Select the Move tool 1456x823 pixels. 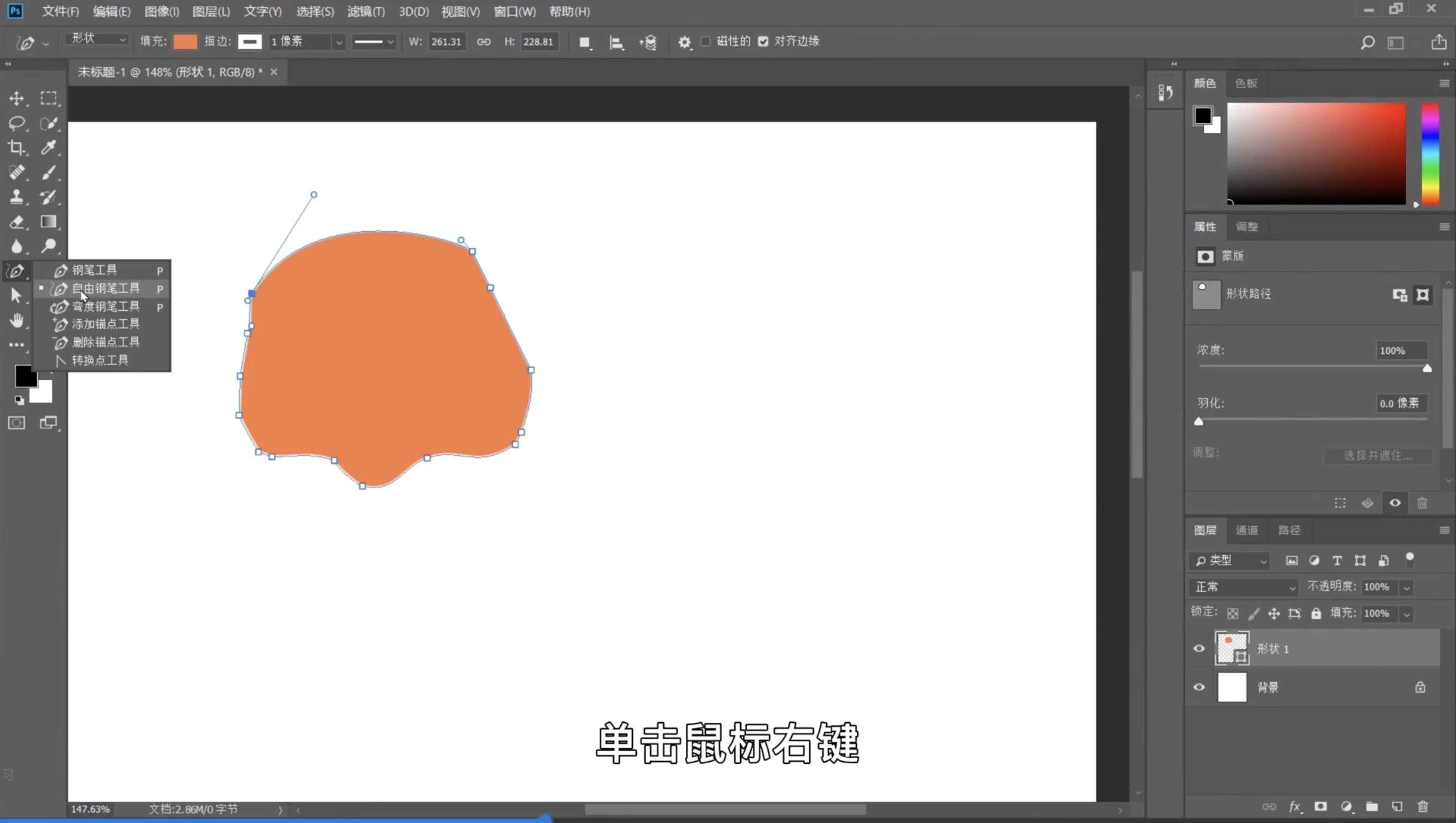point(17,98)
